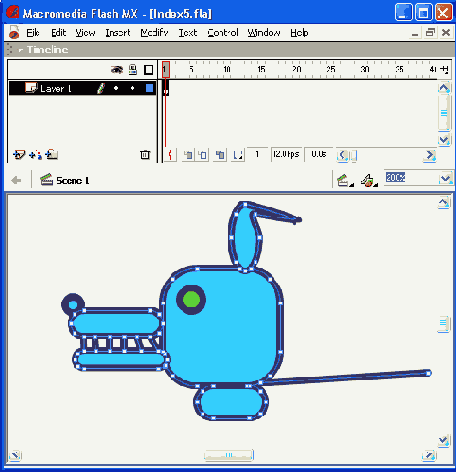Toggle visibility dot for Layer 1

[x=116, y=88]
